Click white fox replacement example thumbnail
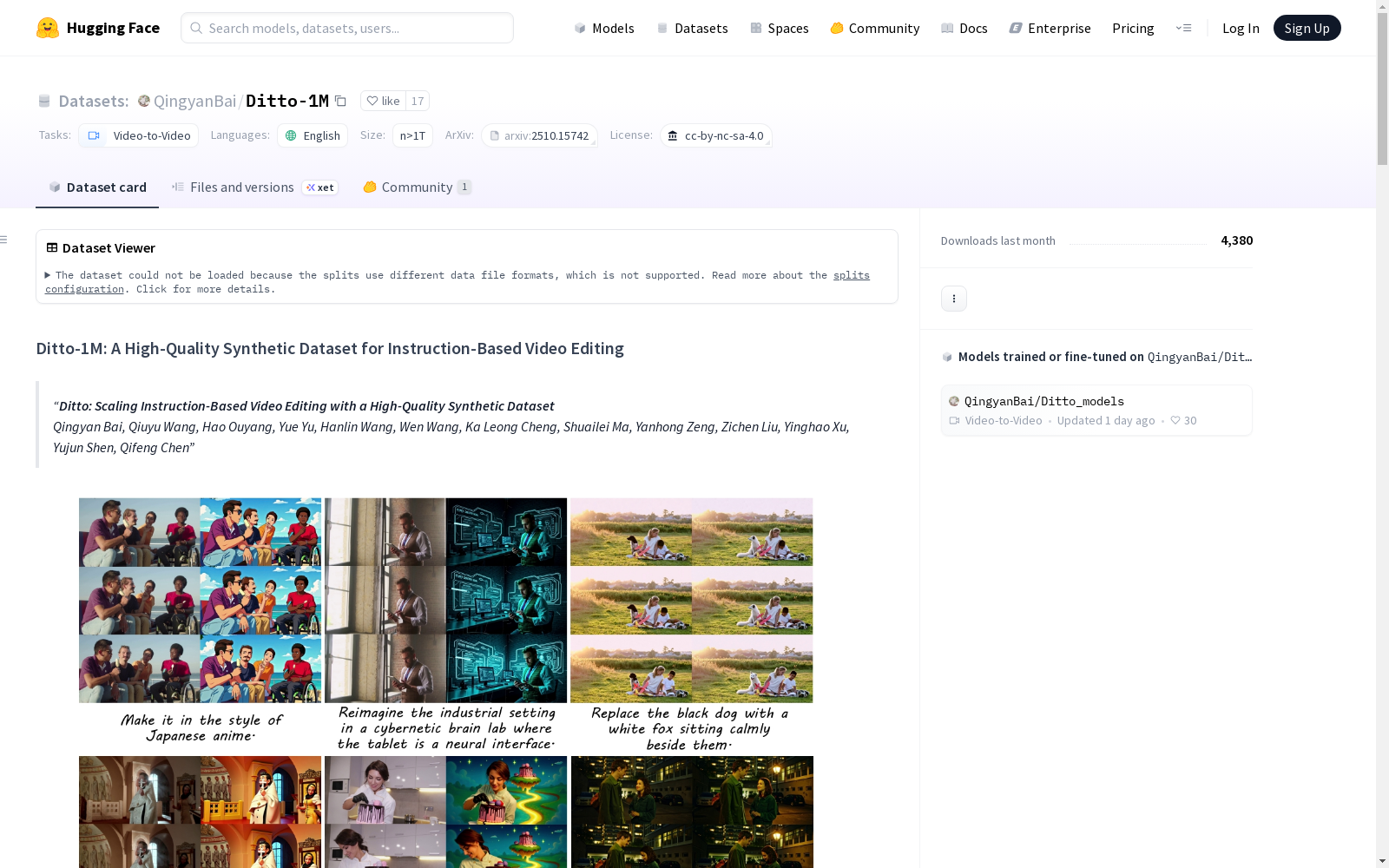This screenshot has height=868, width=1389. point(692,600)
